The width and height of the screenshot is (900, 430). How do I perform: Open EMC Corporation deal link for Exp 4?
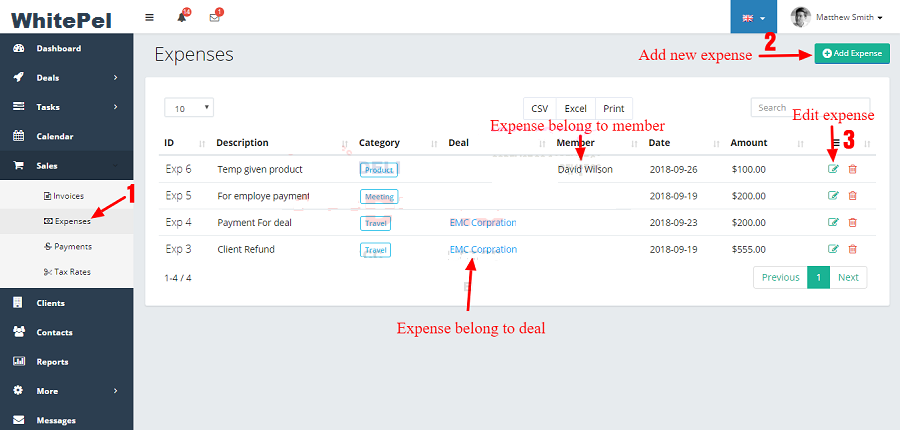(483, 222)
